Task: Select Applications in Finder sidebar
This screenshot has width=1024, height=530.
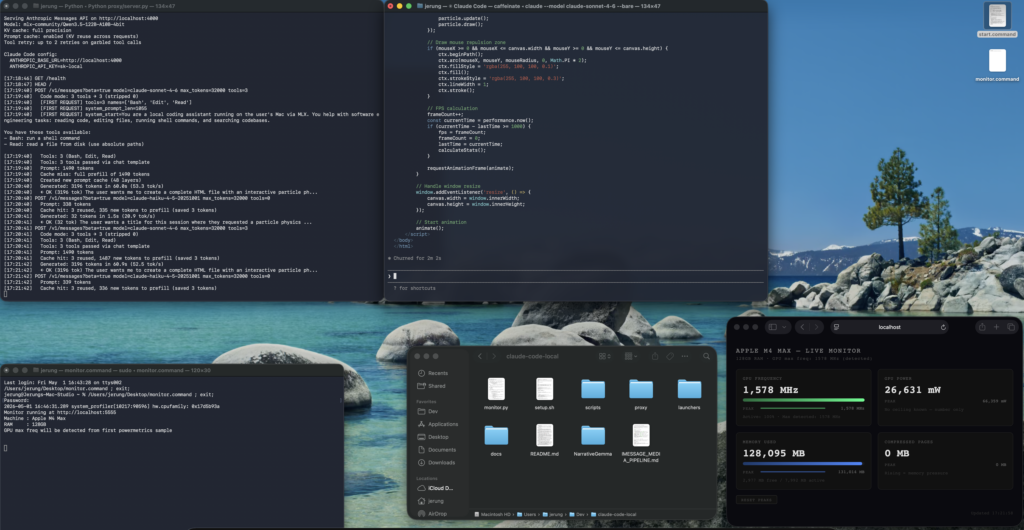Action: pyautogui.click(x=438, y=424)
